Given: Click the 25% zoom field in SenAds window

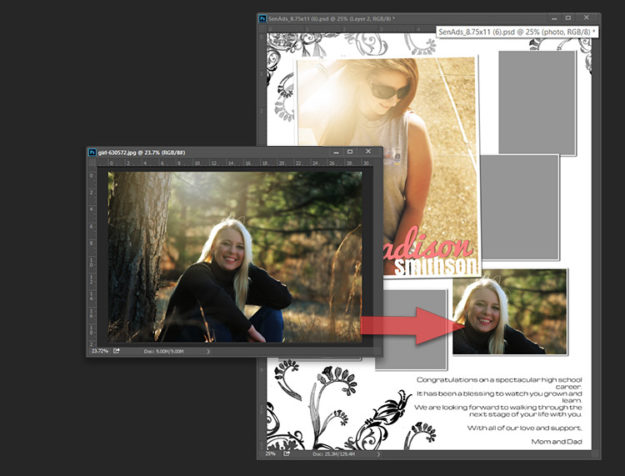Looking at the screenshot, I should pos(270,453).
